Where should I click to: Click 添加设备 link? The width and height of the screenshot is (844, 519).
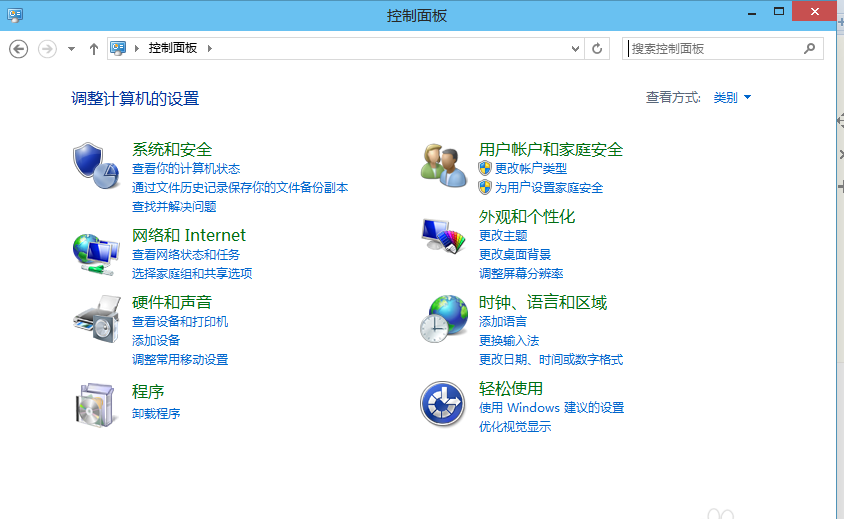[x=156, y=341]
